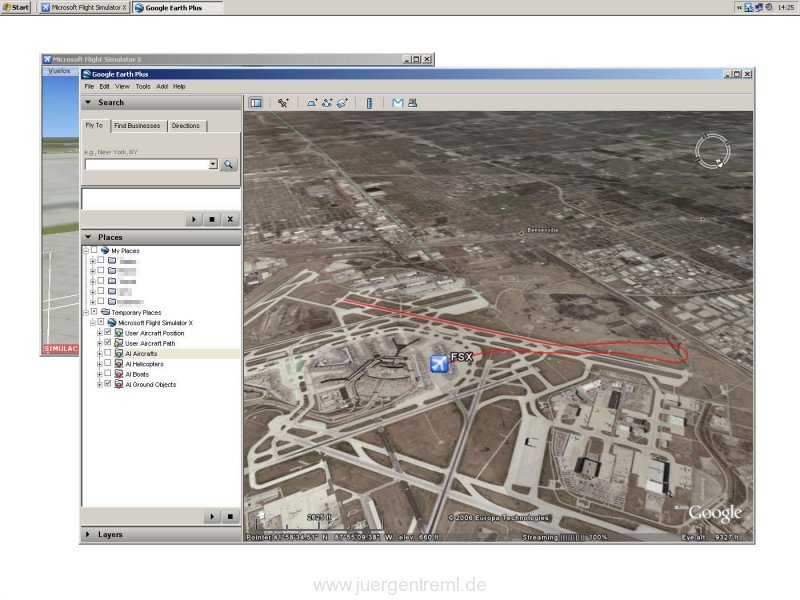Click the AI Helicopters item icon

(119, 364)
